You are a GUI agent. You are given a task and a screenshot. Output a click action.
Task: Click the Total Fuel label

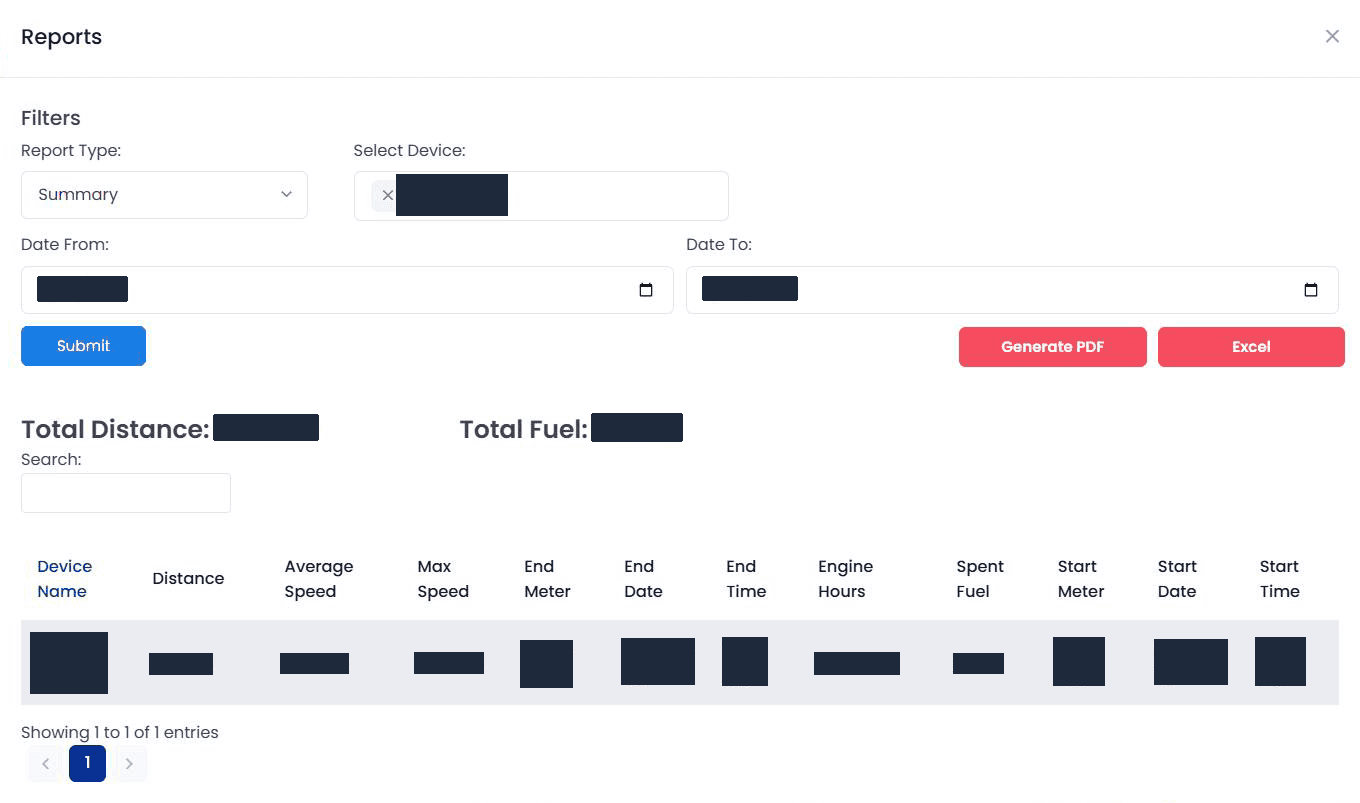pos(523,429)
